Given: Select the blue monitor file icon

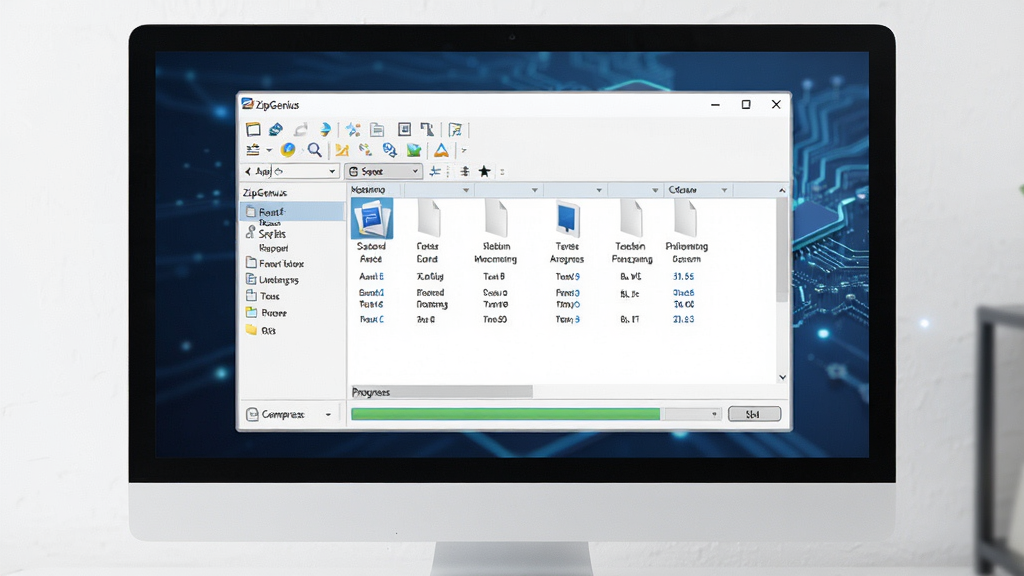Looking at the screenshot, I should (567, 218).
